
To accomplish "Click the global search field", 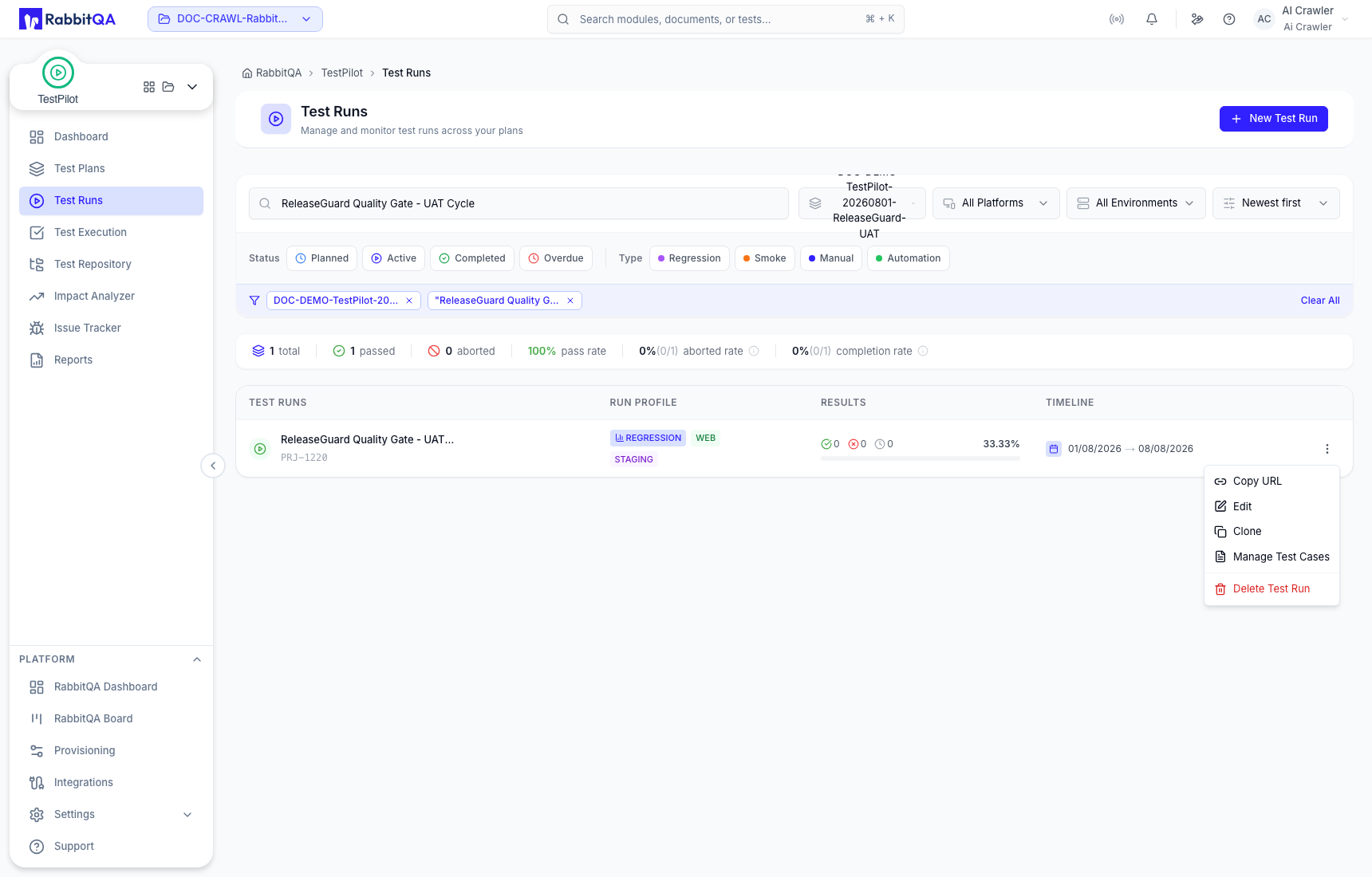I will 726,19.
